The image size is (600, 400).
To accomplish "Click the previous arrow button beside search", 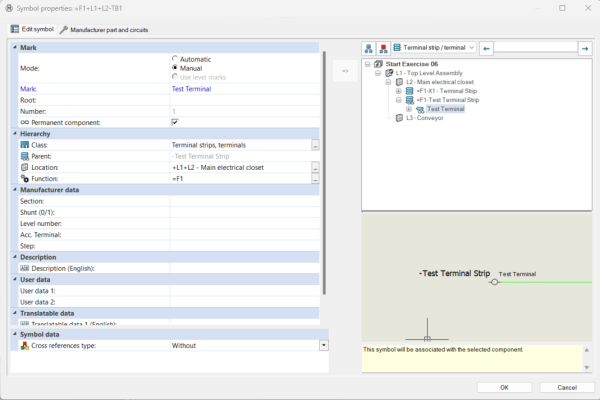I will [x=486, y=48].
